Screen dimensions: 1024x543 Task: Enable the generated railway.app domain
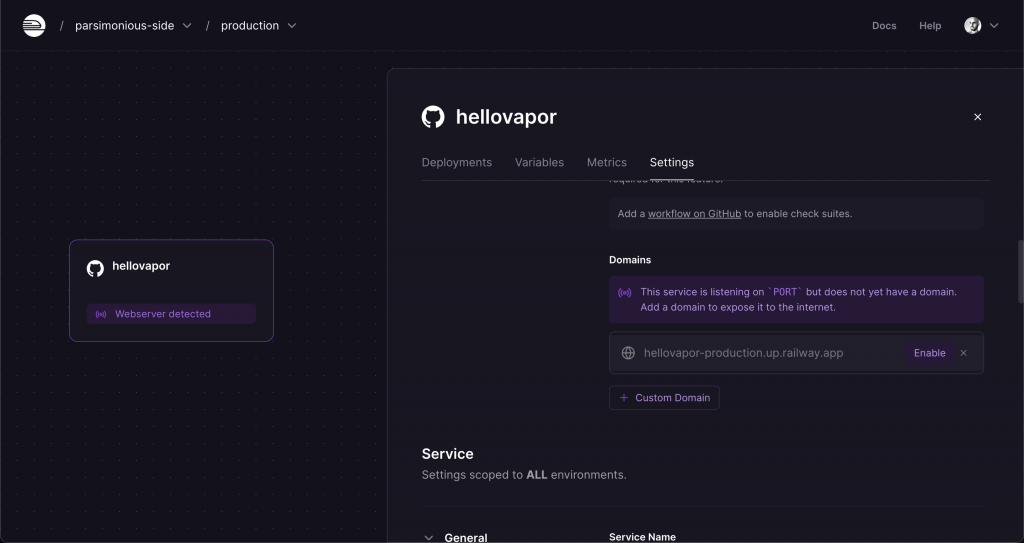coord(929,353)
